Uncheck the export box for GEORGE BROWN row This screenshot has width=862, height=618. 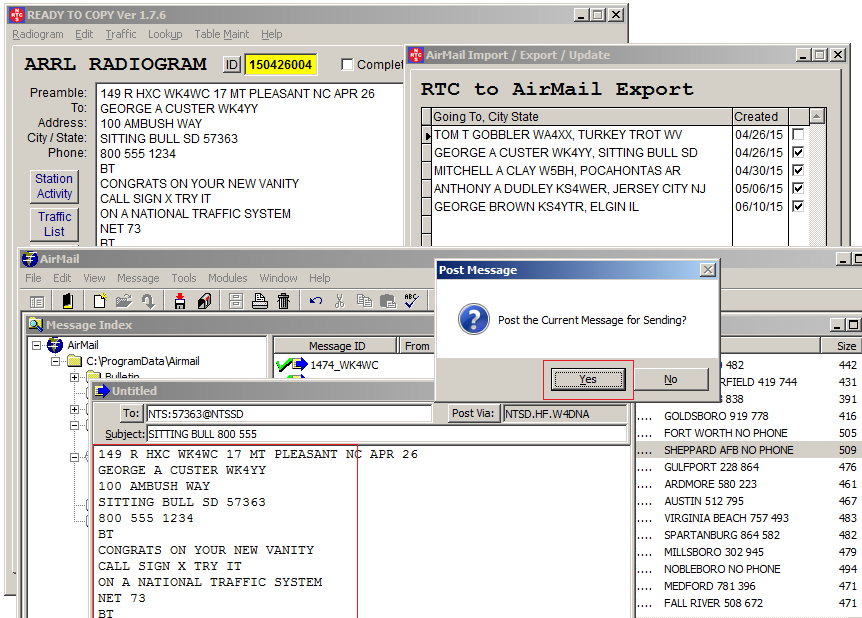tap(798, 206)
